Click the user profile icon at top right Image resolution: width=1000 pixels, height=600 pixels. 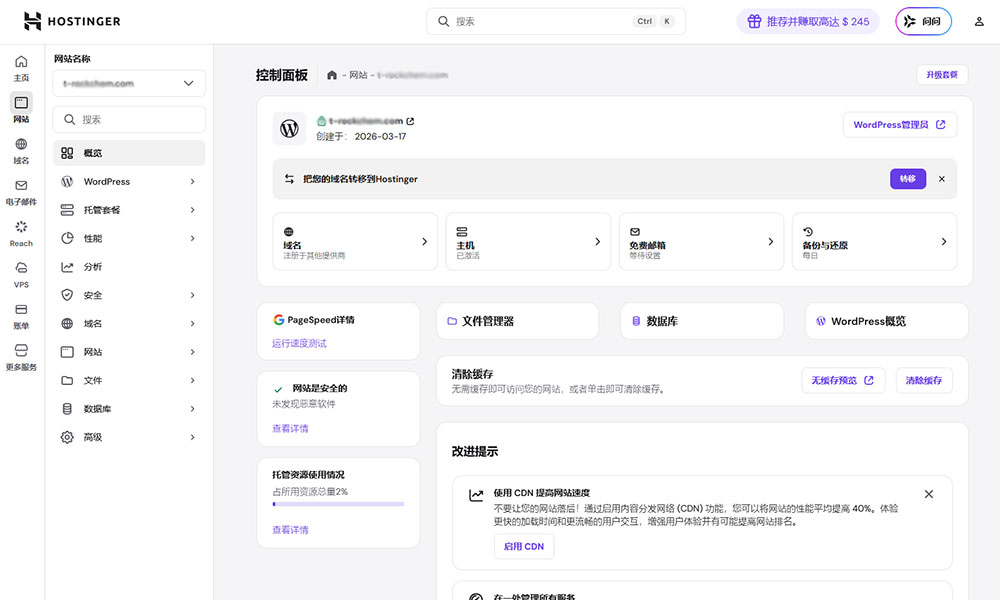979,22
